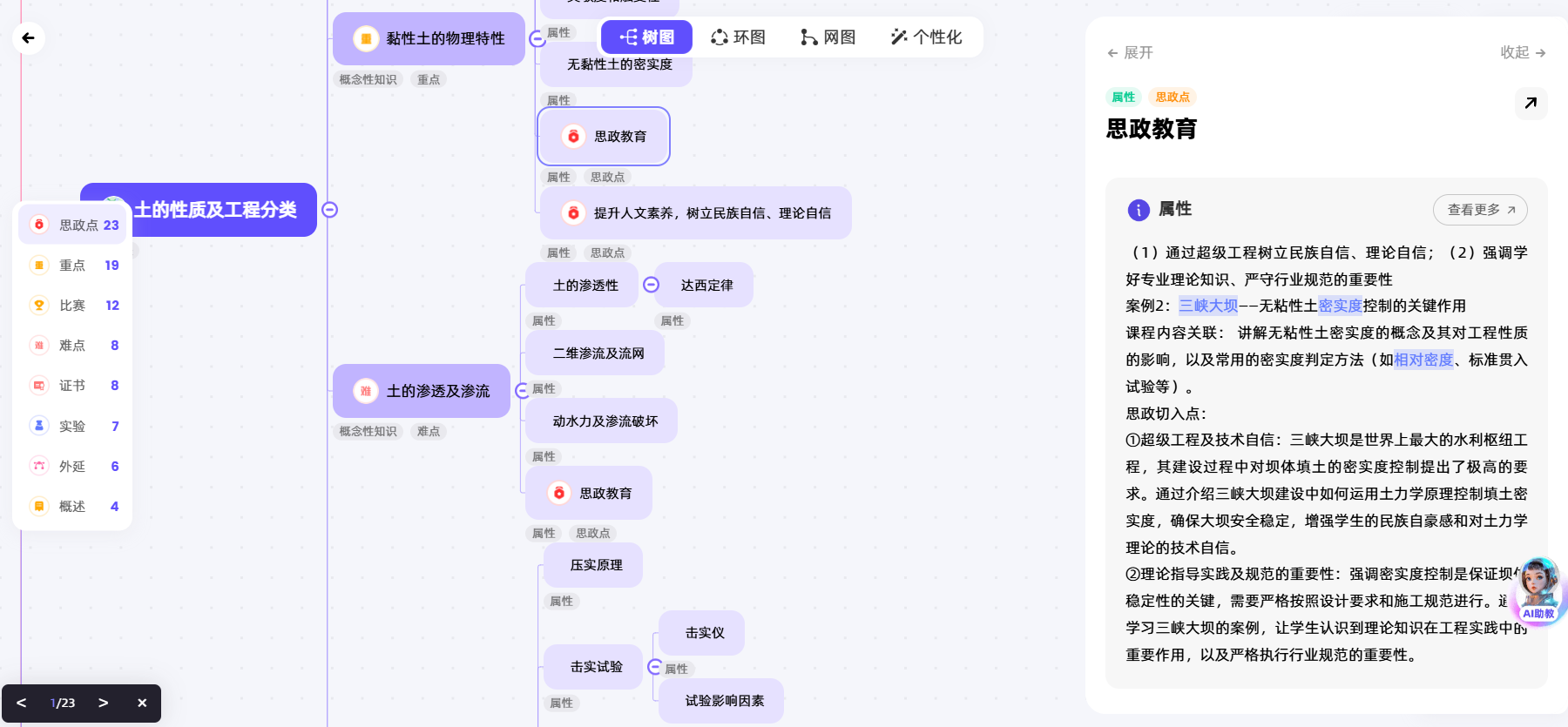Collapse the 土的渗透性 branch
This screenshot has width=1568, height=727.
coord(651,285)
